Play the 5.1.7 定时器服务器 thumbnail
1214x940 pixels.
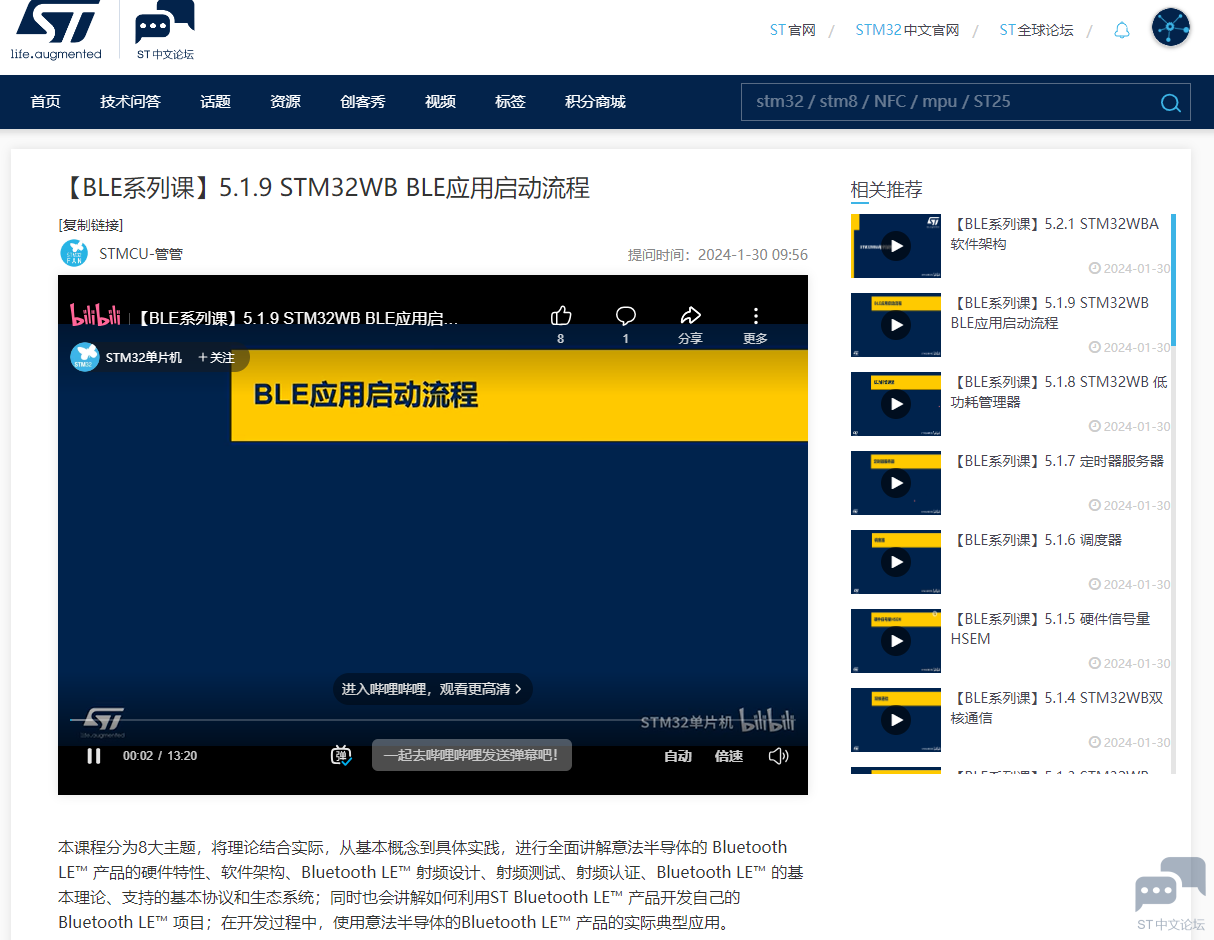tap(896, 483)
